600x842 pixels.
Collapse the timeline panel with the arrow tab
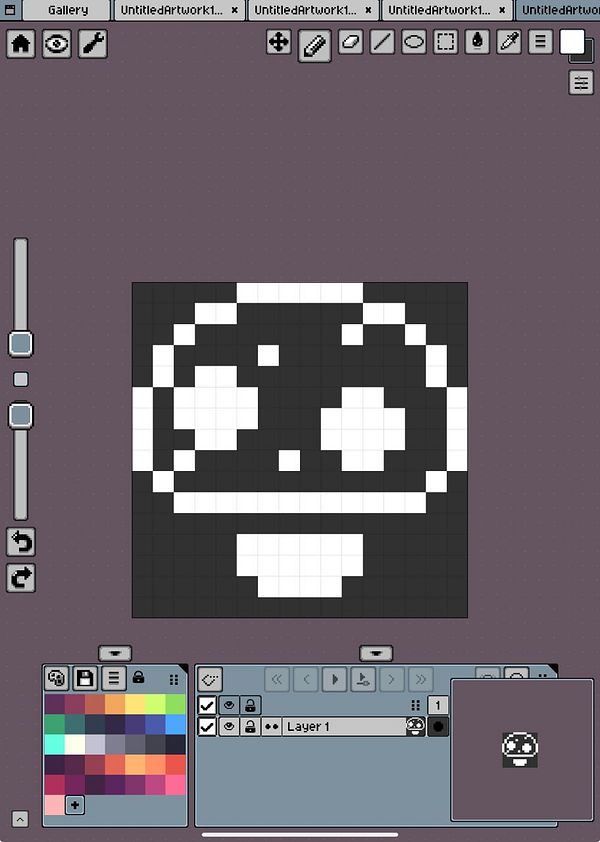(x=376, y=653)
